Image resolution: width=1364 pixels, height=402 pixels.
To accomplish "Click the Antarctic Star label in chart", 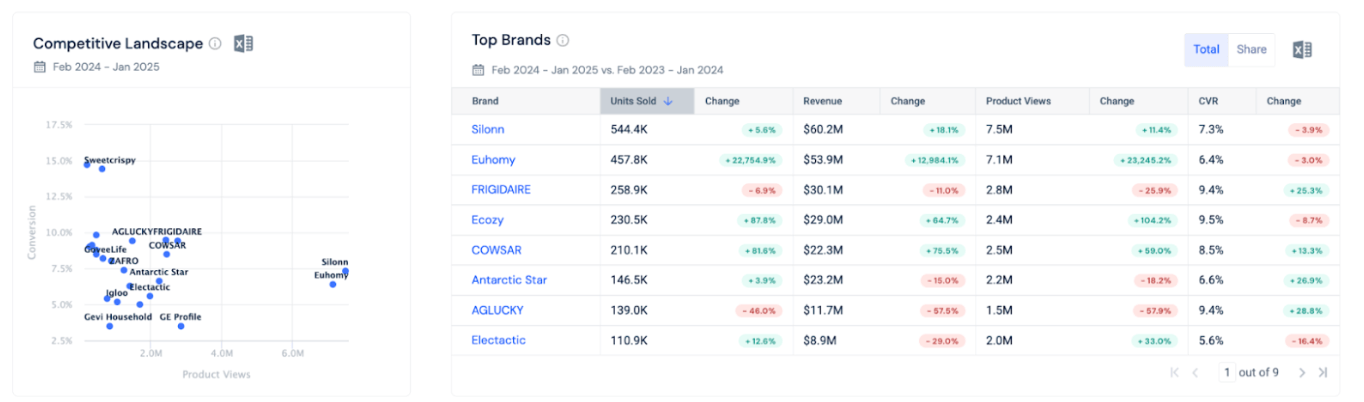I will coord(159,272).
